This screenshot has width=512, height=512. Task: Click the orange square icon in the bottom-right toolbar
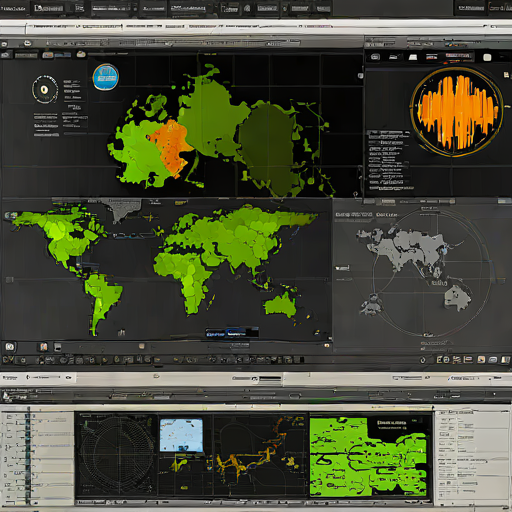(x=481, y=359)
